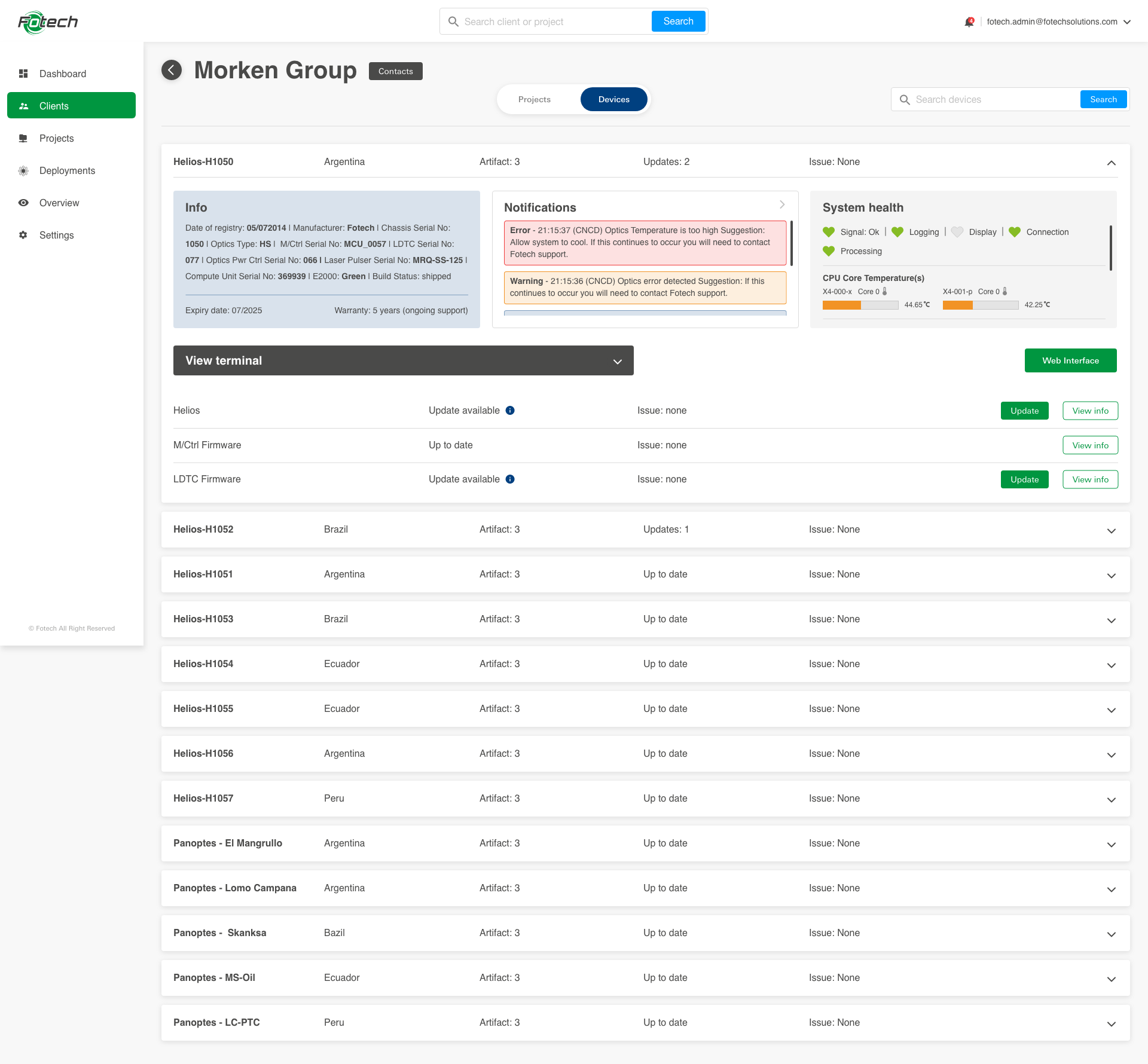The image size is (1148, 1064).
Task: Click the Settings gear icon
Action: point(23,236)
